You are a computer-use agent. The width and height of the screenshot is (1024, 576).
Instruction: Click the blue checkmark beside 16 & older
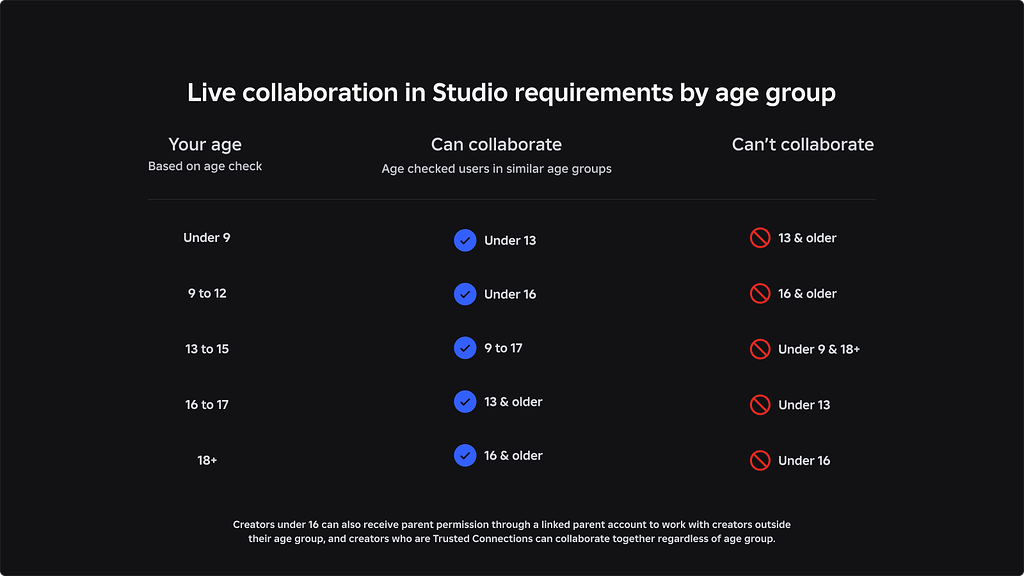tap(465, 455)
